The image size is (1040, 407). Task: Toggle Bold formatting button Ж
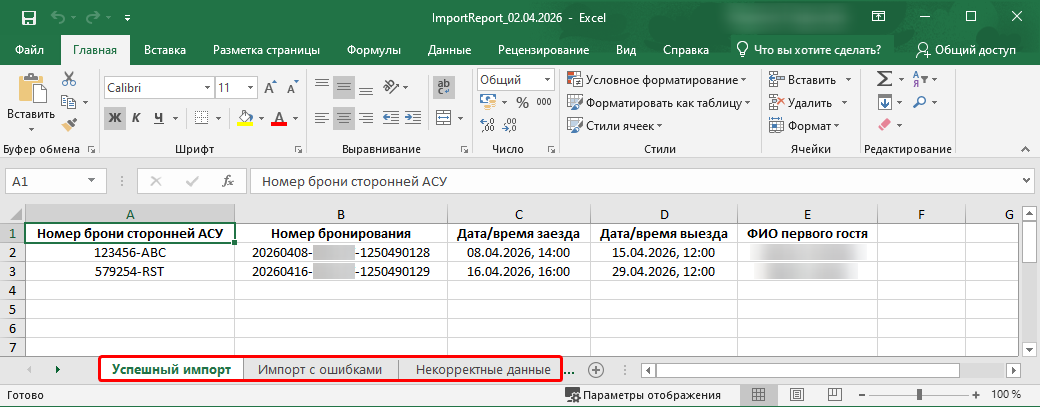[x=115, y=118]
